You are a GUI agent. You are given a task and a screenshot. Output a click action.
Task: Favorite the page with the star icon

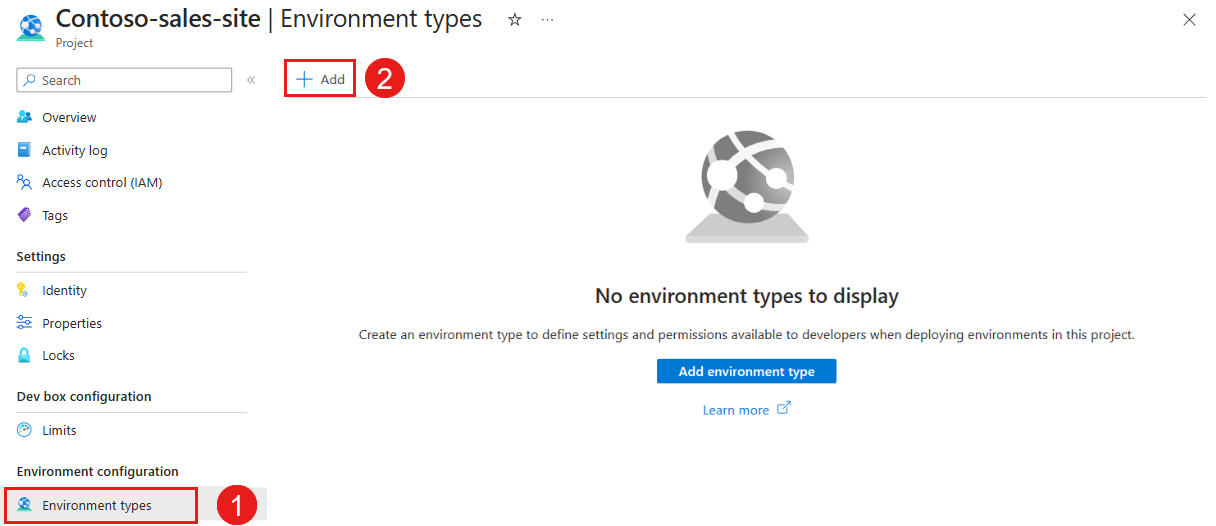pyautogui.click(x=515, y=19)
